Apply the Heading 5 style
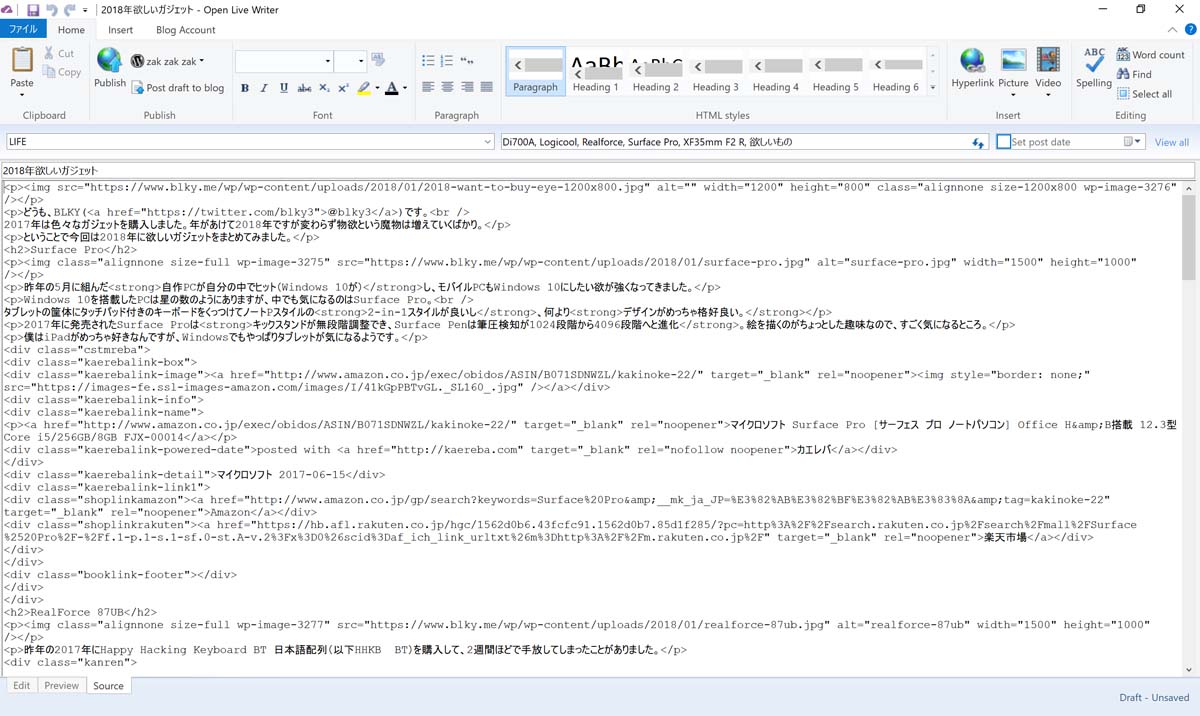1200x716 pixels. click(836, 71)
